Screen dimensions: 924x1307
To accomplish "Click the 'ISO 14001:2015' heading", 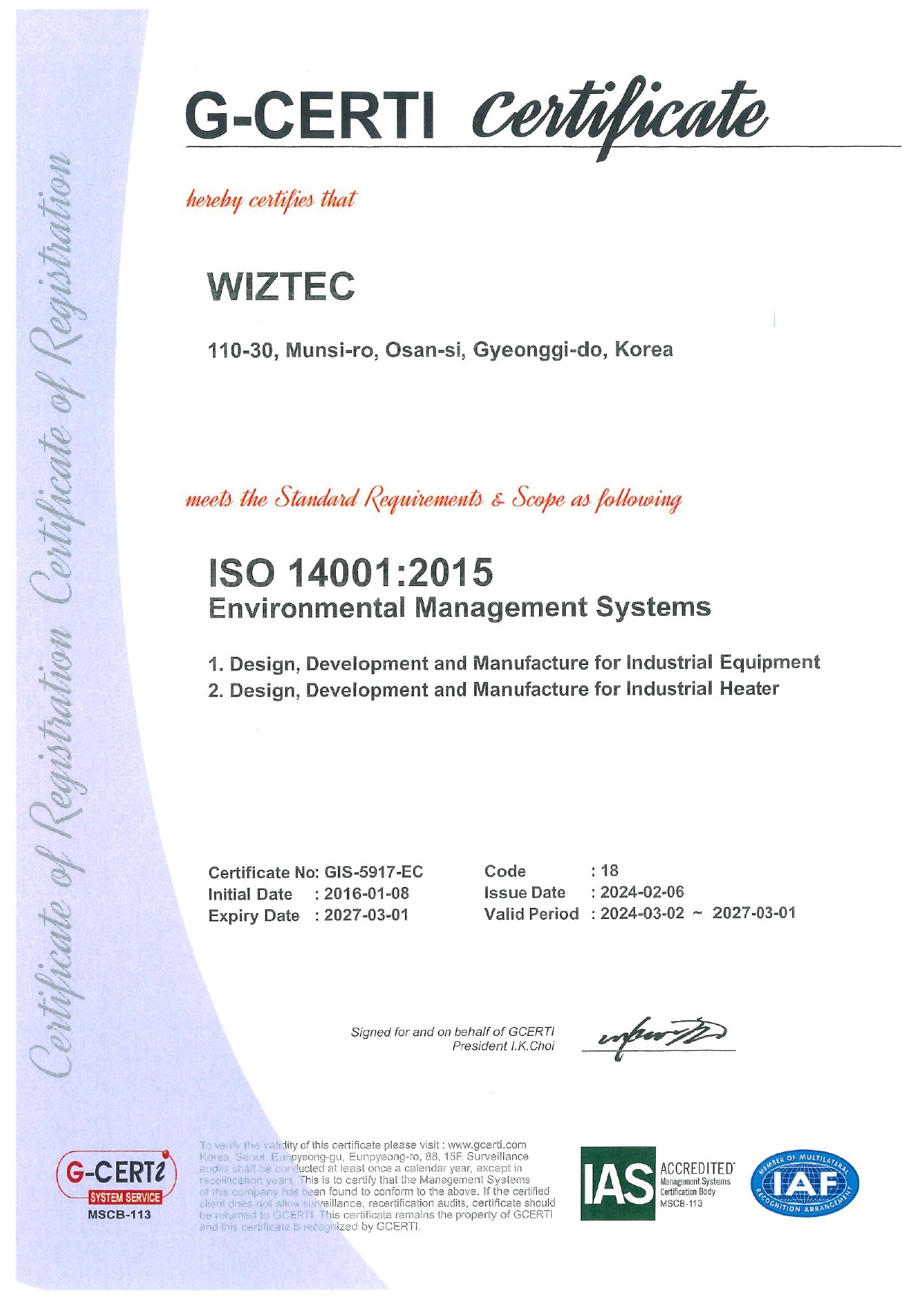I will click(351, 572).
